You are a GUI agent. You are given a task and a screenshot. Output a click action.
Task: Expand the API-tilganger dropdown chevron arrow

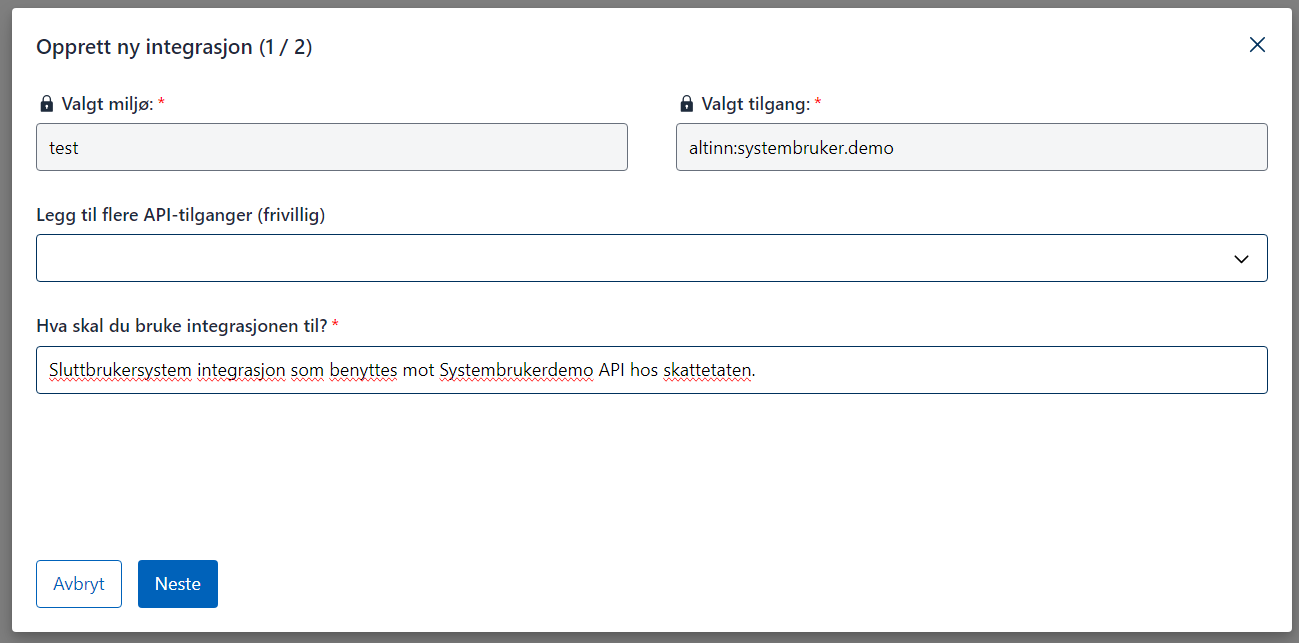click(x=1241, y=259)
